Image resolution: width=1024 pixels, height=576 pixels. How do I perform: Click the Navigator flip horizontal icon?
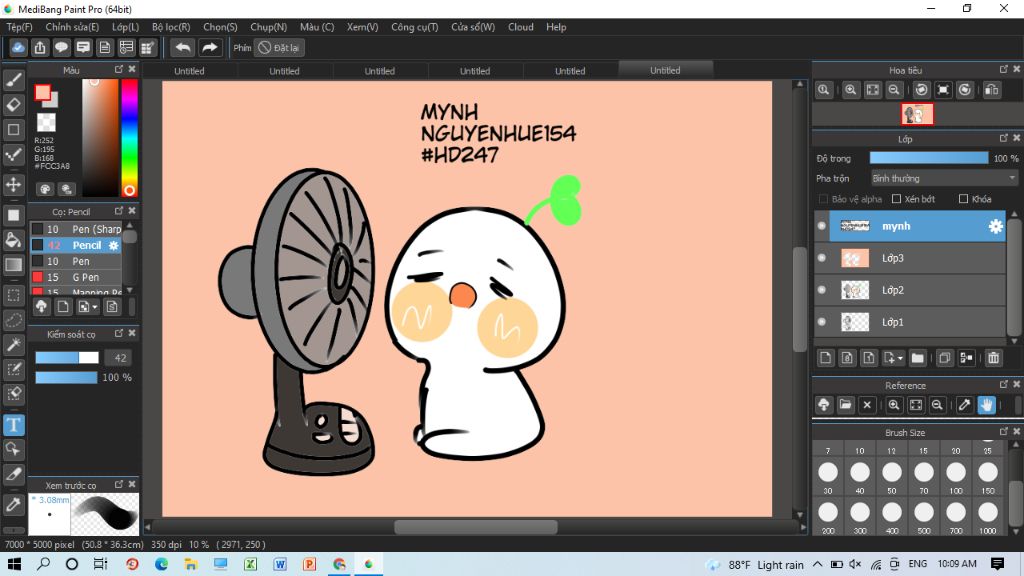point(991,90)
